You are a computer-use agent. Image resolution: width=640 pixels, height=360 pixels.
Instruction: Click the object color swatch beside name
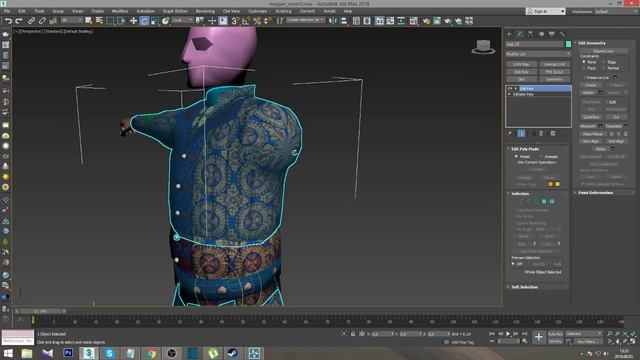click(x=568, y=44)
